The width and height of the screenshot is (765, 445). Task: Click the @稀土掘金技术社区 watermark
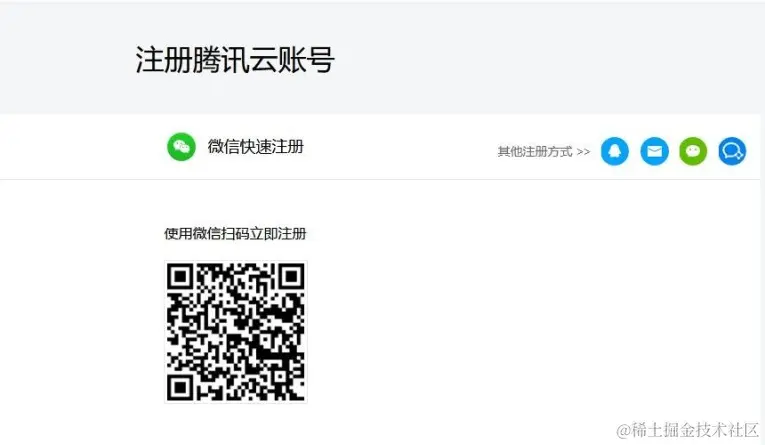tap(687, 430)
